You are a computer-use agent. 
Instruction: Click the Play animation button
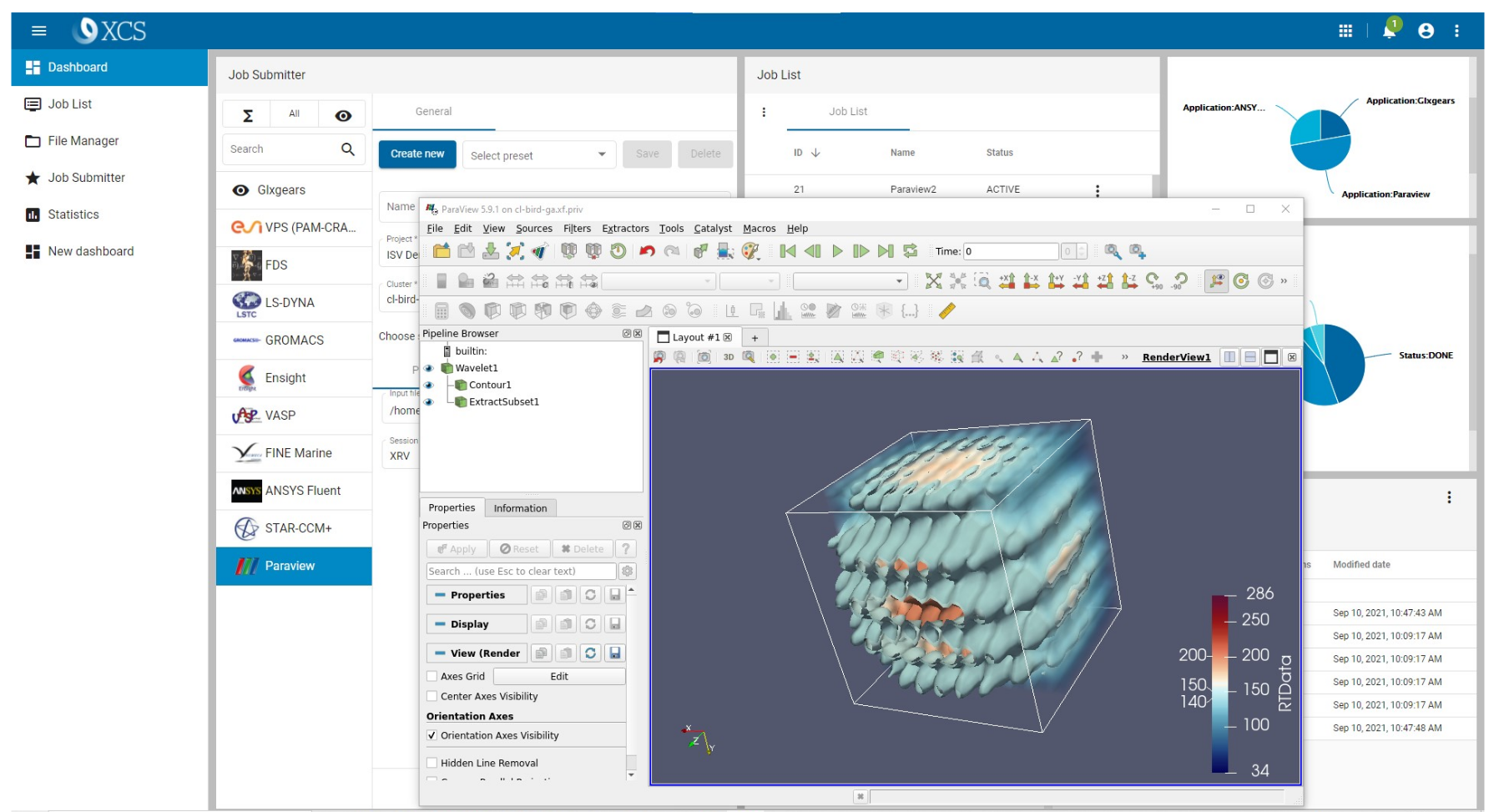click(x=837, y=251)
